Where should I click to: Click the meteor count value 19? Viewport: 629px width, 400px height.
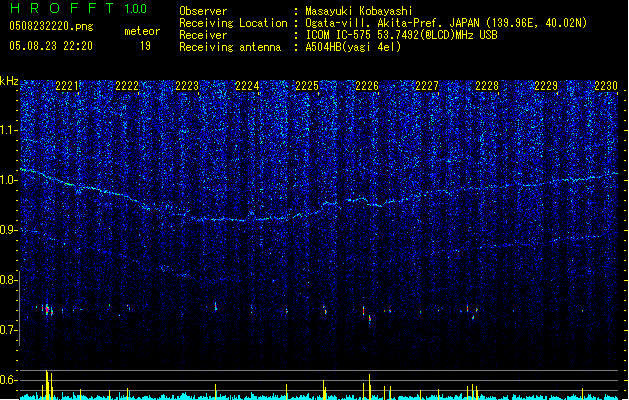click(145, 46)
